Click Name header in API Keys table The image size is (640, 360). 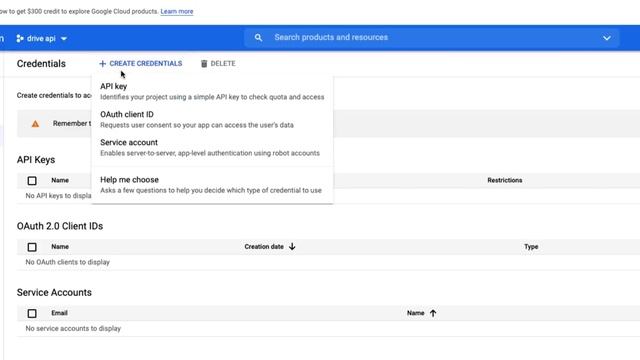(x=60, y=180)
